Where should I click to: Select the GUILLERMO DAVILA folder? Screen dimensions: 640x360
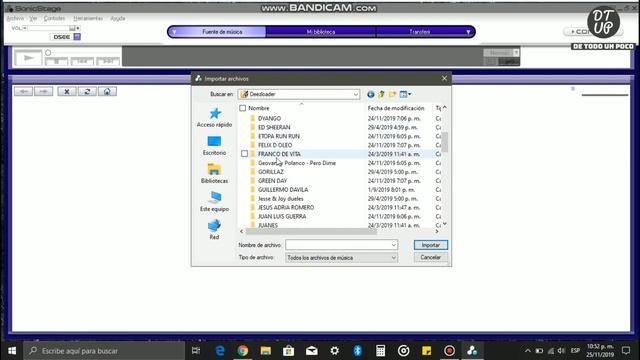[283, 190]
